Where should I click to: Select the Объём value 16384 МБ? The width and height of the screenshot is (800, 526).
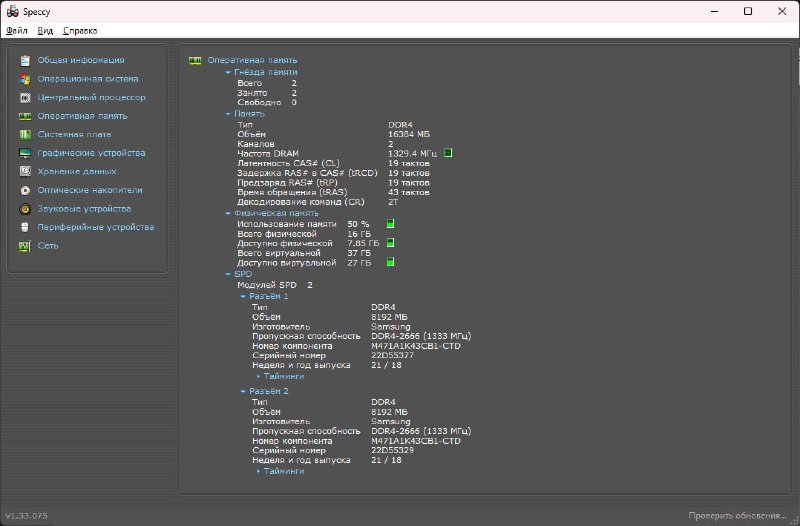click(x=409, y=134)
